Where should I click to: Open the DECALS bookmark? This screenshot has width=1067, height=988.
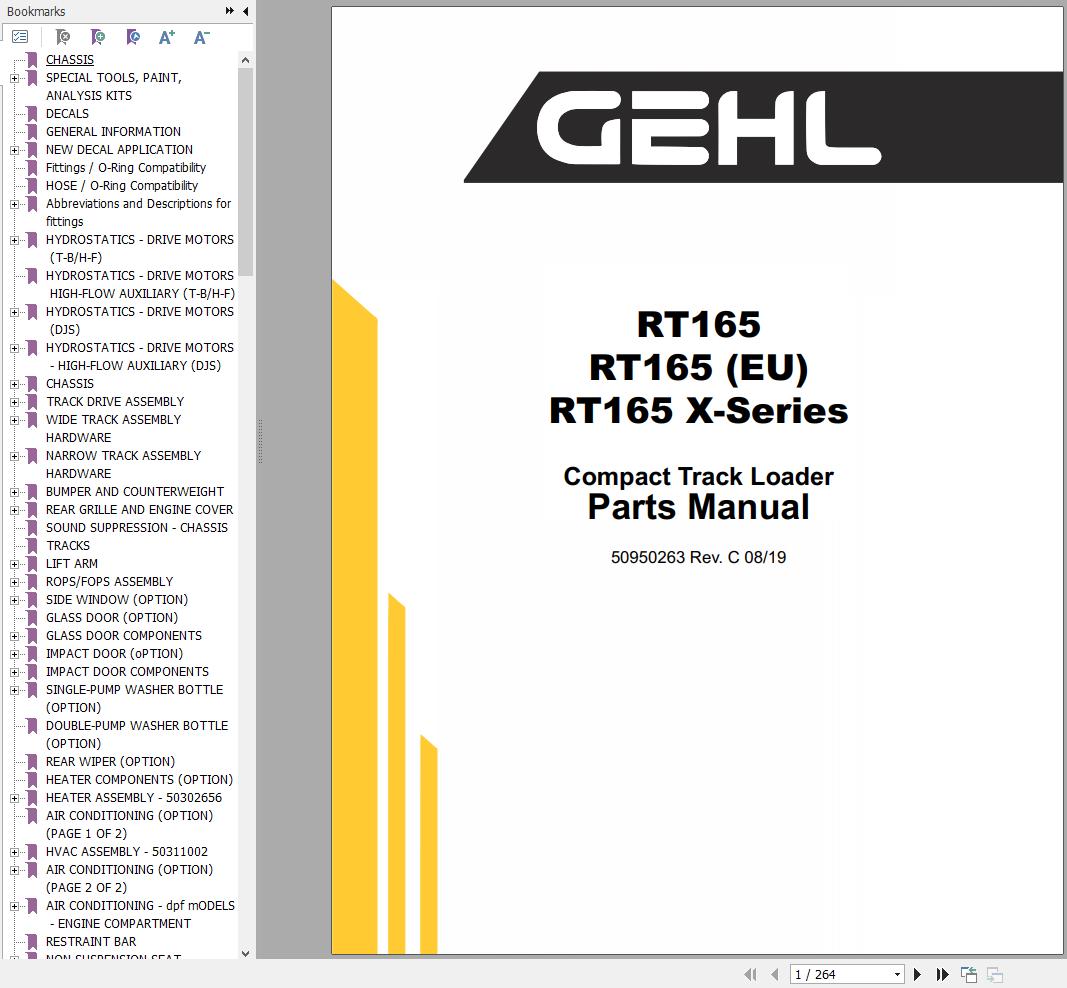(67, 114)
